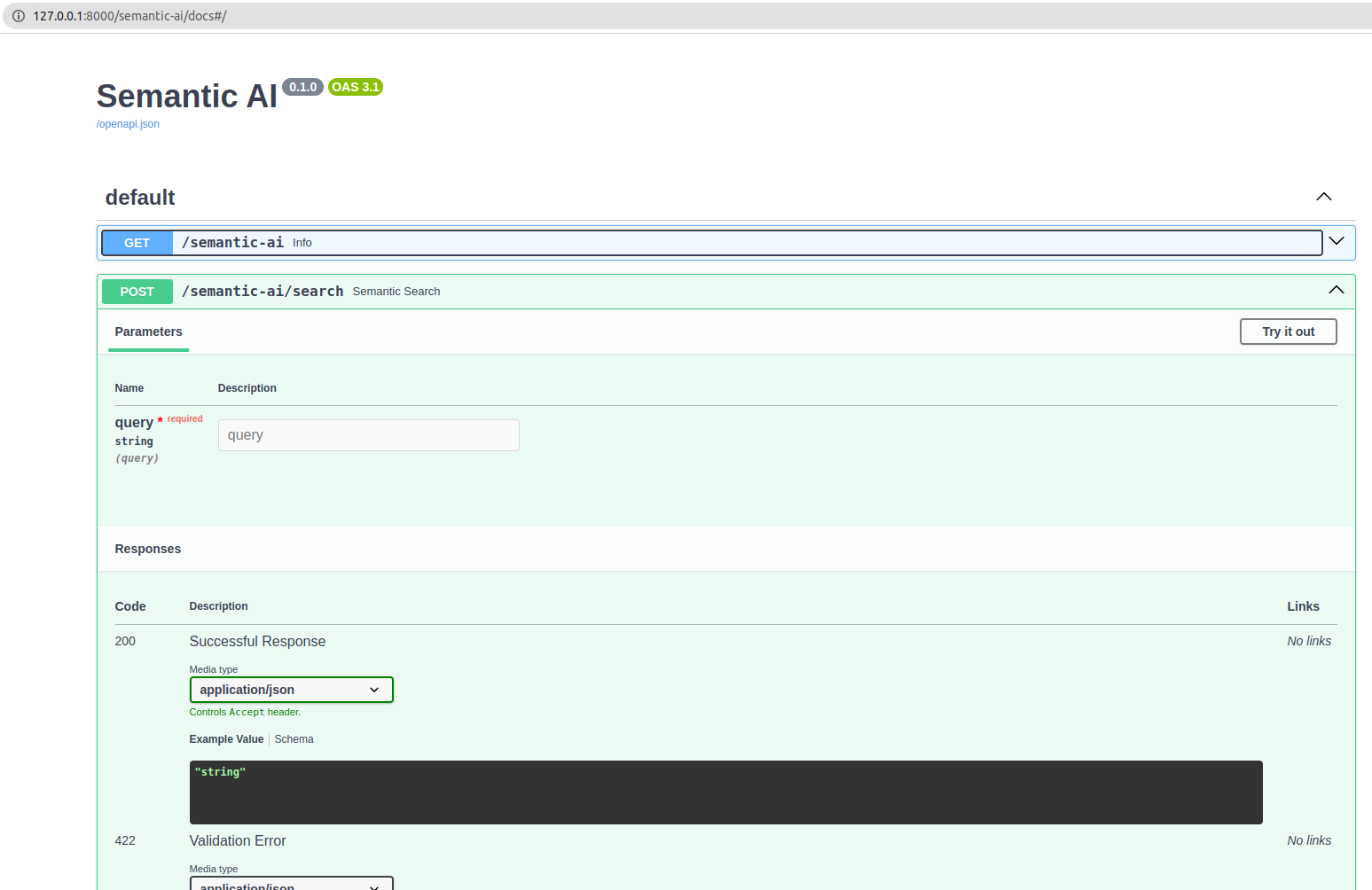Viewport: 1372px width, 890px height.
Task: Collapse the default section
Action: [1323, 197]
